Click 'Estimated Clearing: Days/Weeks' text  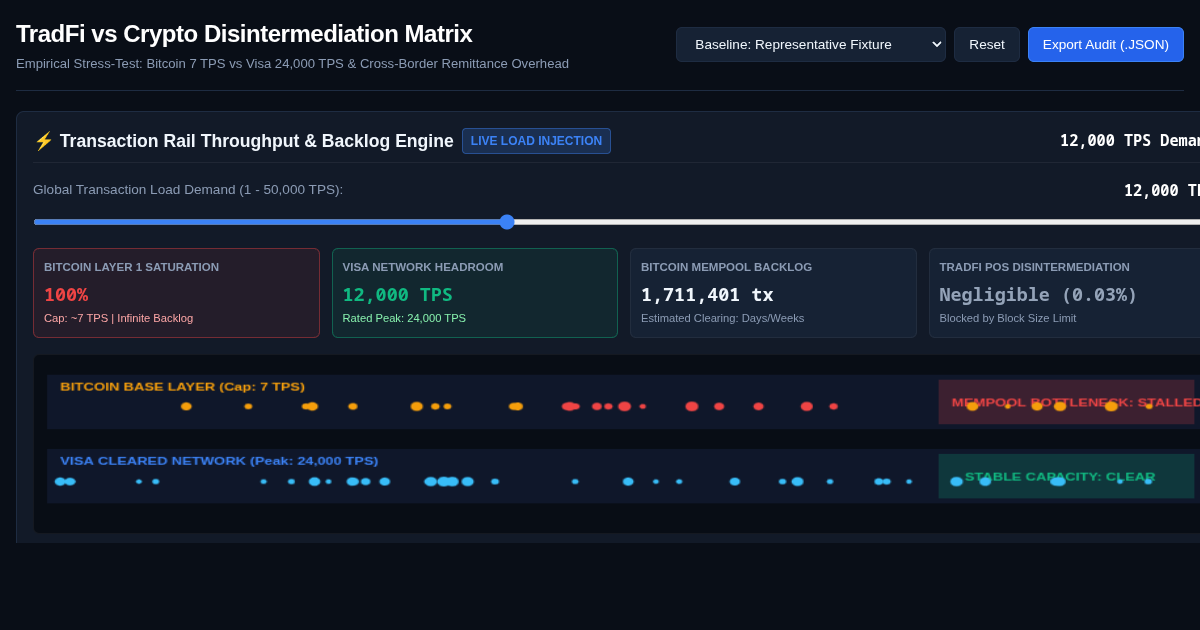(x=722, y=318)
